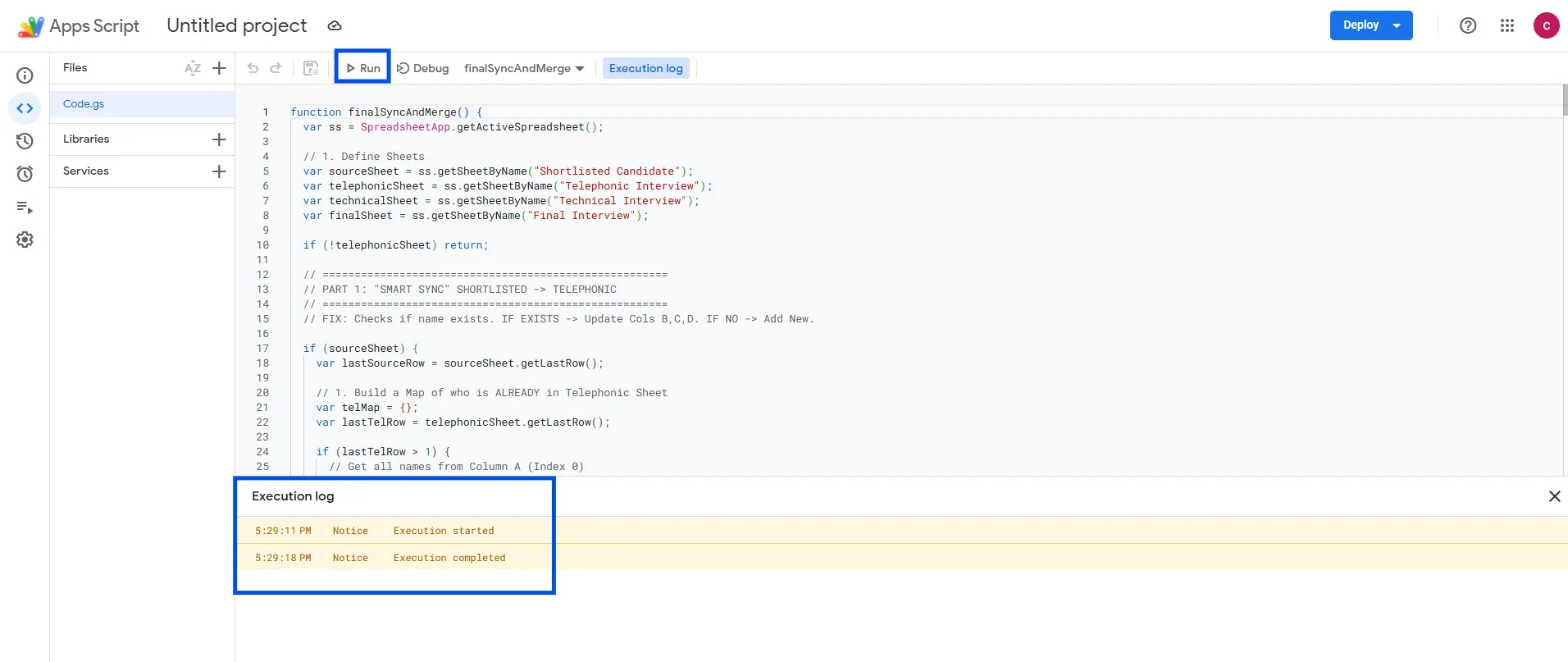The width and height of the screenshot is (1568, 662).
Task: Toggle the Execution log button
Action: click(x=646, y=68)
